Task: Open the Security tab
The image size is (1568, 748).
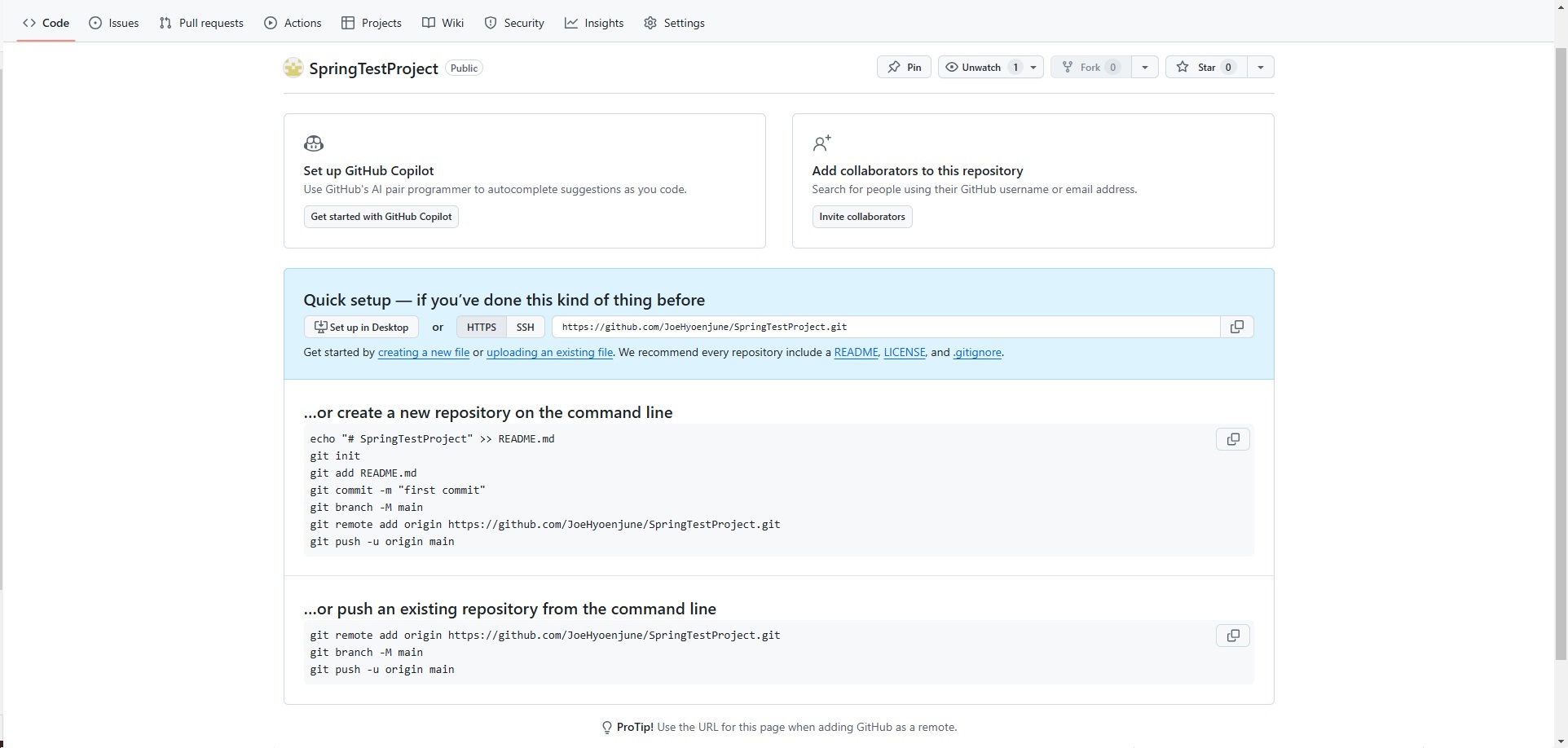Action: [x=514, y=23]
